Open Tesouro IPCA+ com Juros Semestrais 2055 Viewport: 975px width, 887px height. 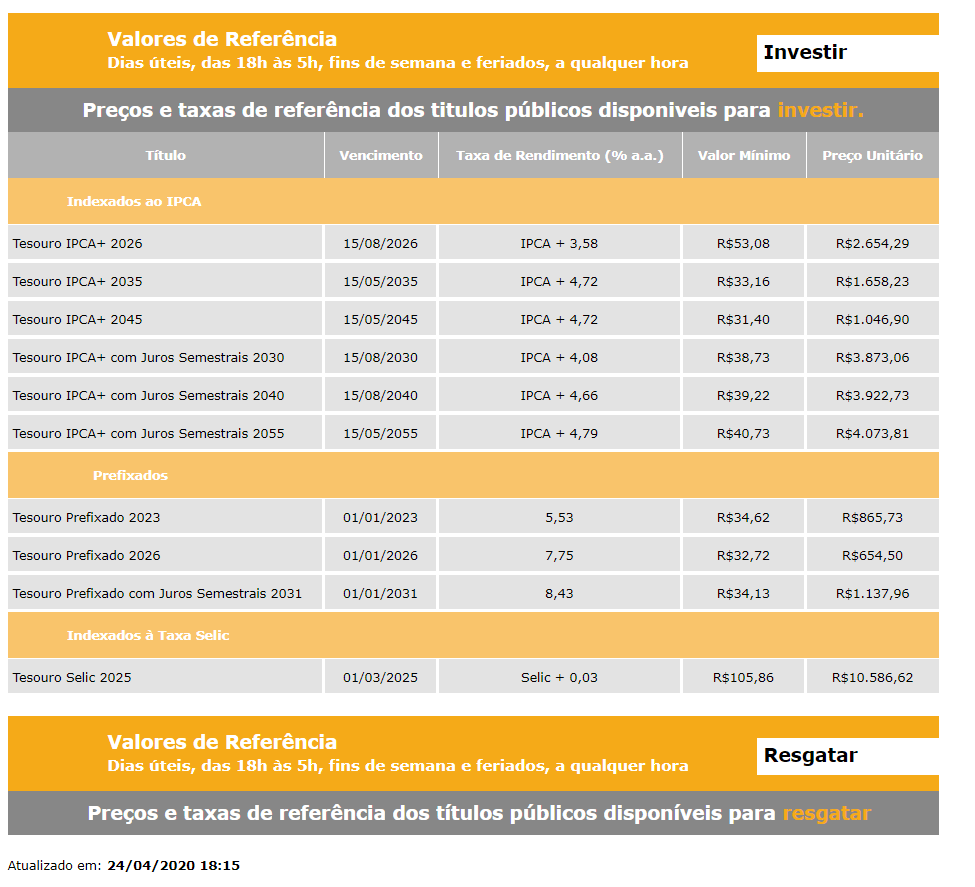pyautogui.click(x=148, y=434)
